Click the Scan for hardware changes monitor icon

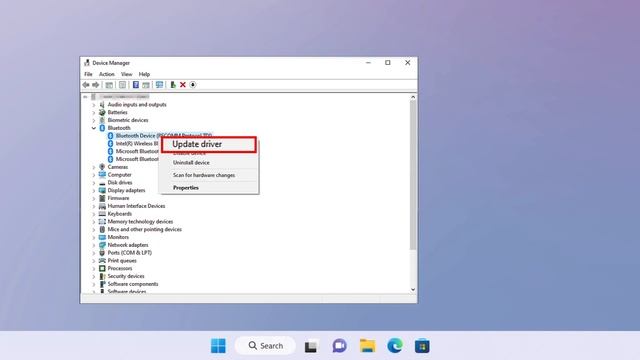click(x=160, y=84)
